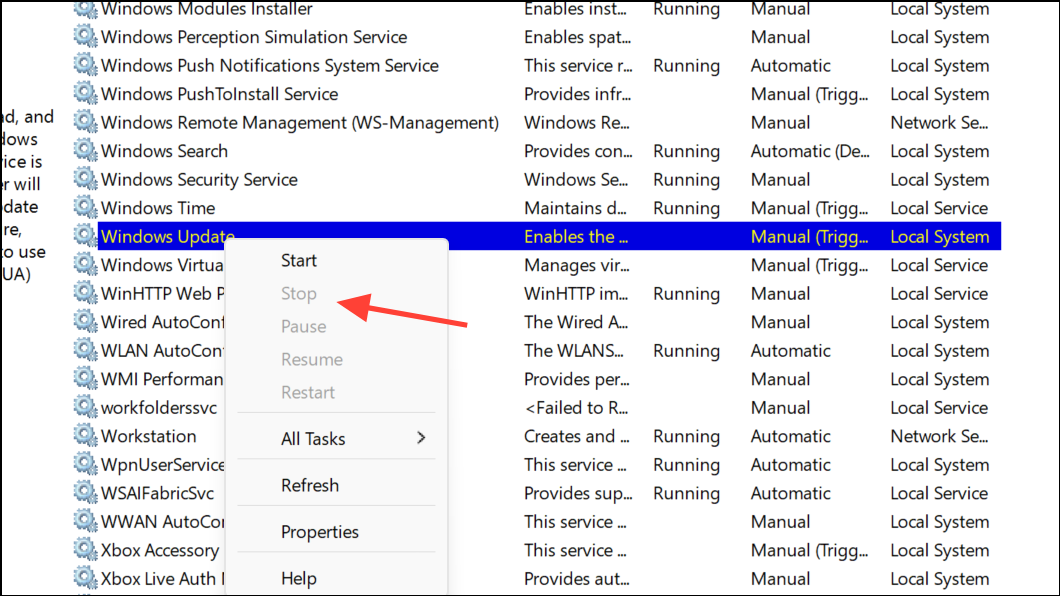Screen dimensions: 1060x596
Task: Click 'Automatic (De...' startup type cell
Action: click(x=810, y=151)
